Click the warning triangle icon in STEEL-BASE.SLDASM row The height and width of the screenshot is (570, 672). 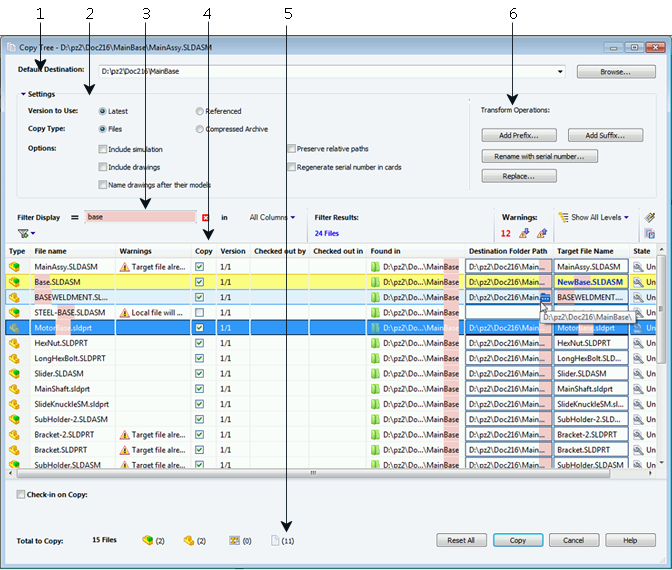[124, 312]
